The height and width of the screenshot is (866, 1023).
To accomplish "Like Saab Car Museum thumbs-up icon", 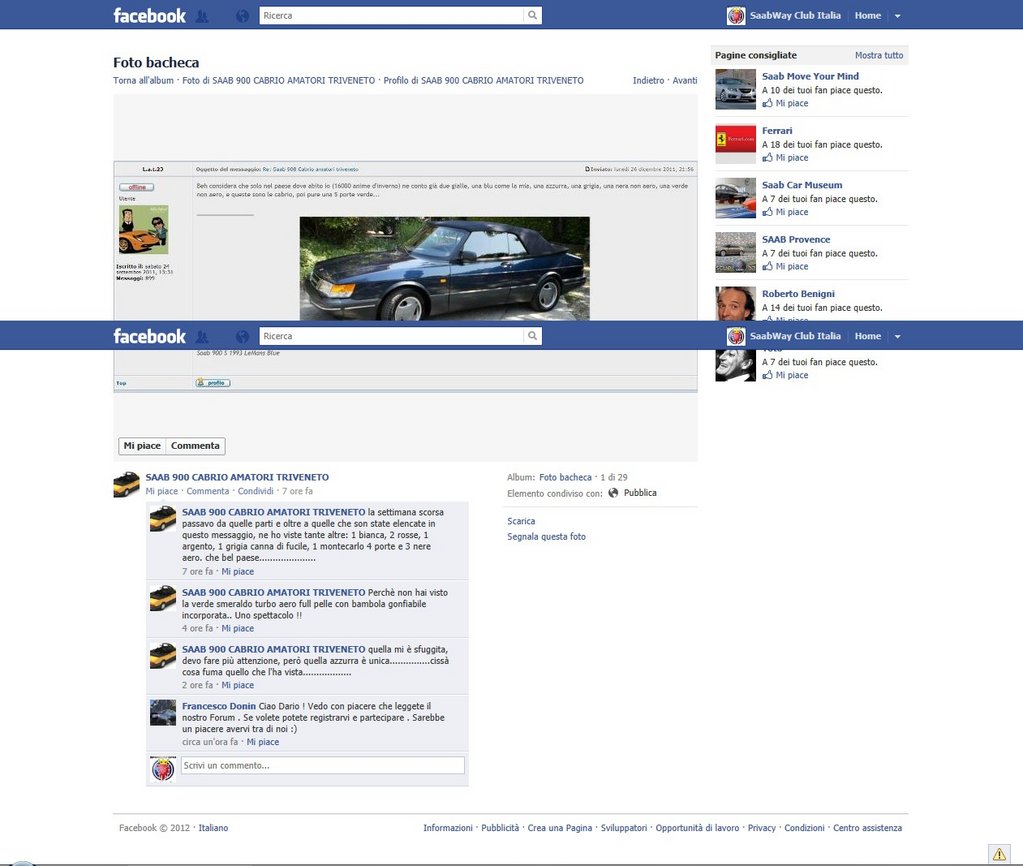I will point(767,211).
